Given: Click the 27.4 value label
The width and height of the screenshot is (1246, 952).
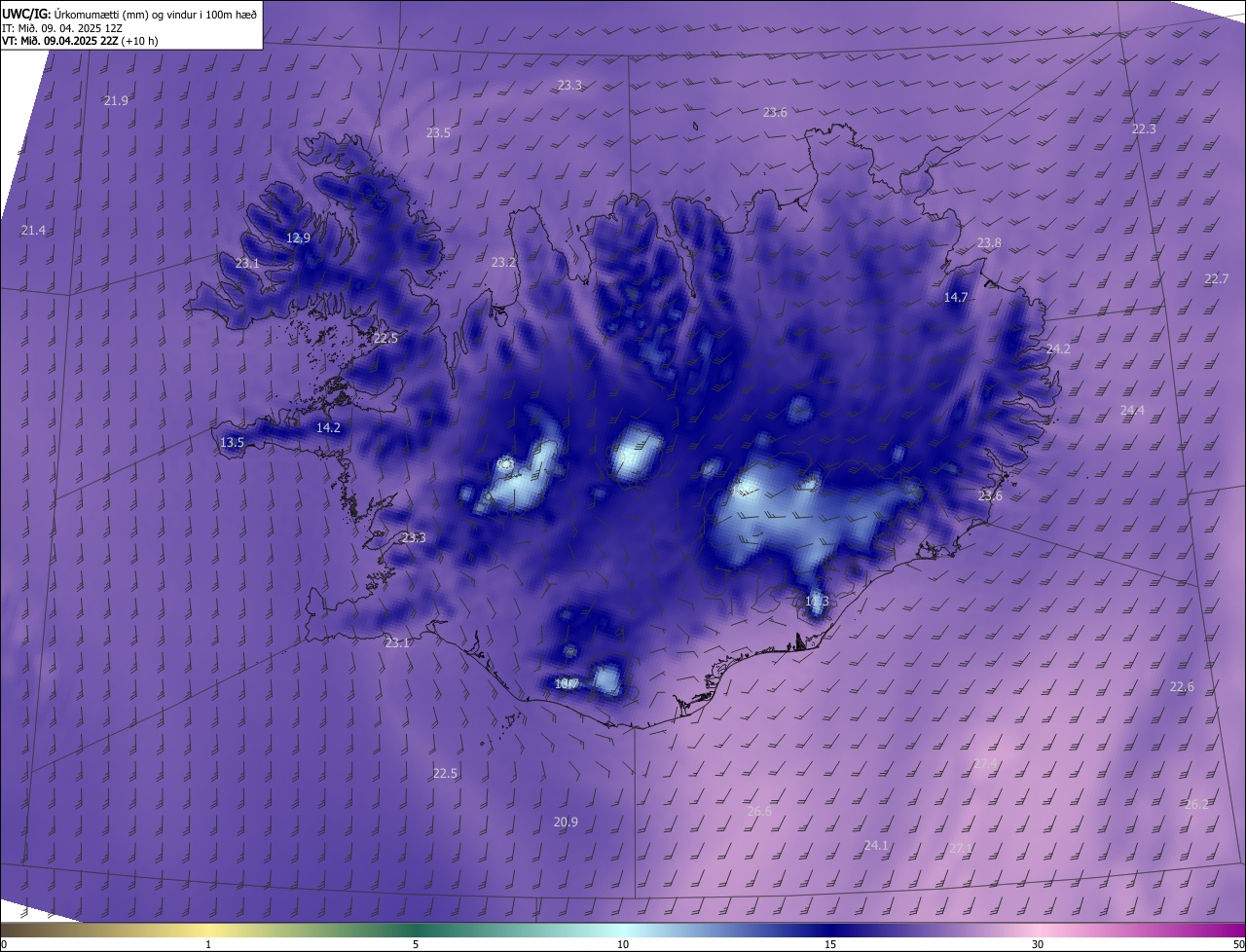Looking at the screenshot, I should [985, 762].
